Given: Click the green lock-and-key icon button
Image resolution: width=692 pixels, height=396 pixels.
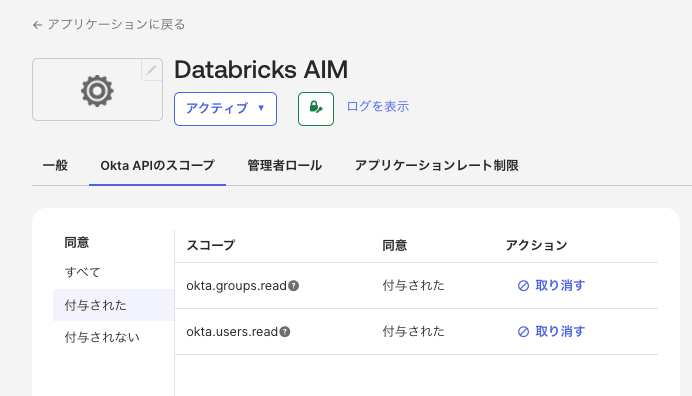Looking at the screenshot, I should (x=316, y=109).
